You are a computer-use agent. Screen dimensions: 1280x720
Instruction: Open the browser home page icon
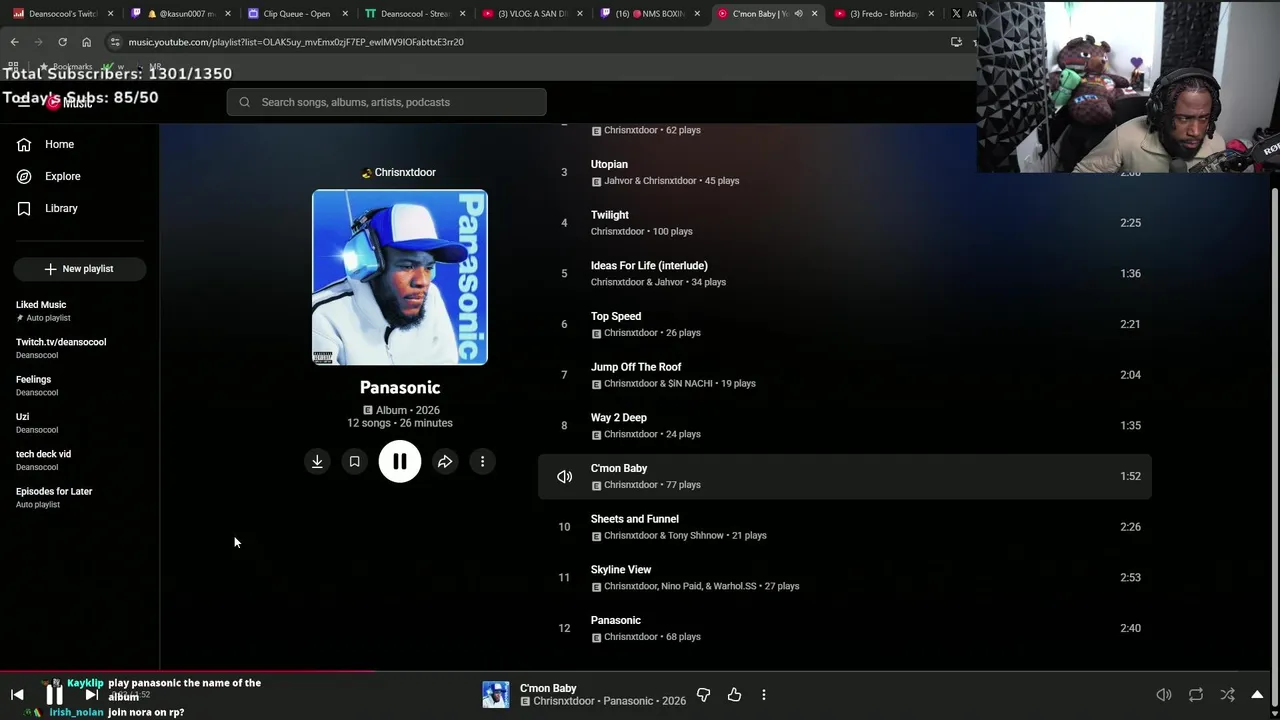click(x=86, y=42)
